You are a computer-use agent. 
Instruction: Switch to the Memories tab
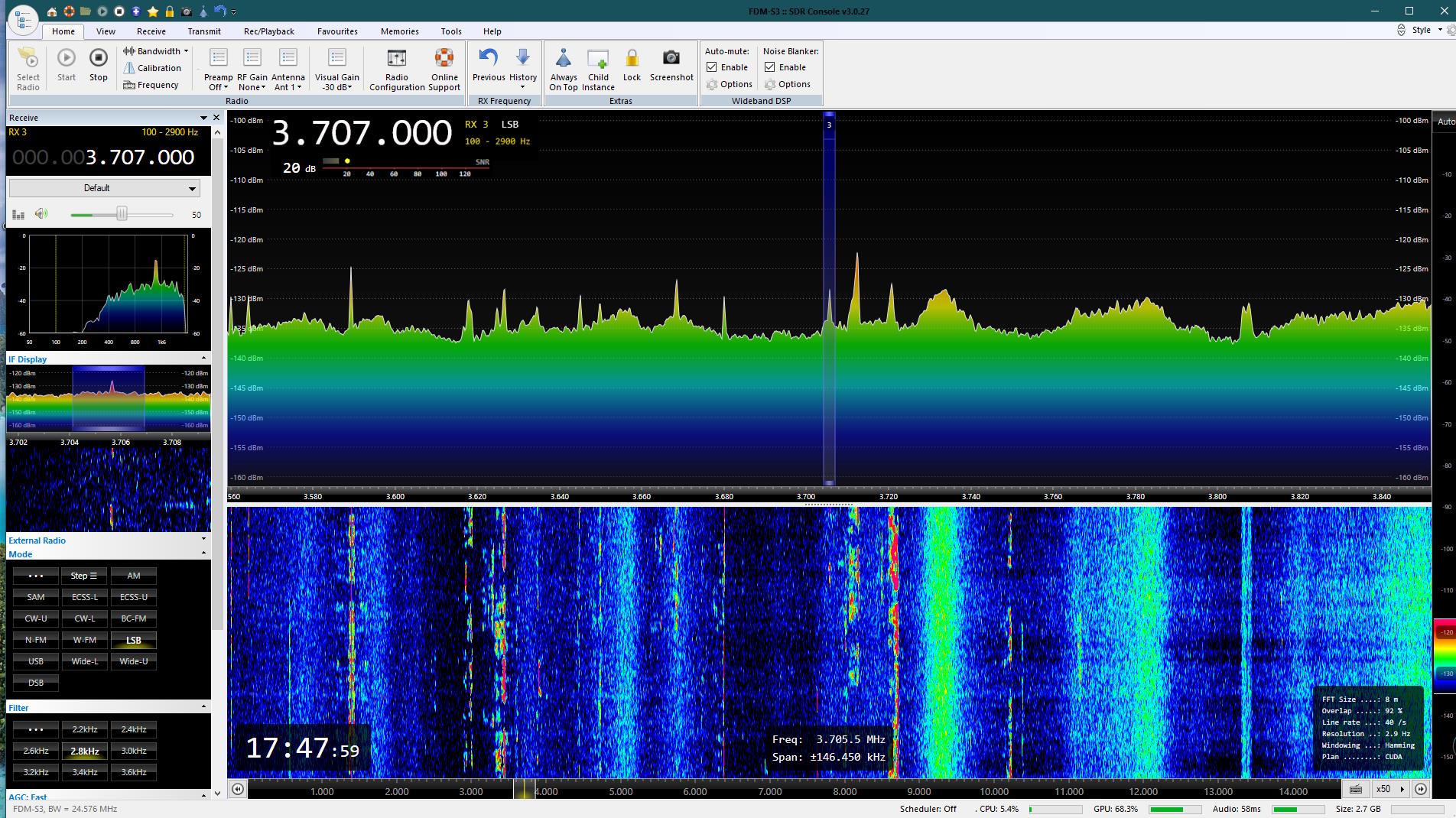pos(399,31)
